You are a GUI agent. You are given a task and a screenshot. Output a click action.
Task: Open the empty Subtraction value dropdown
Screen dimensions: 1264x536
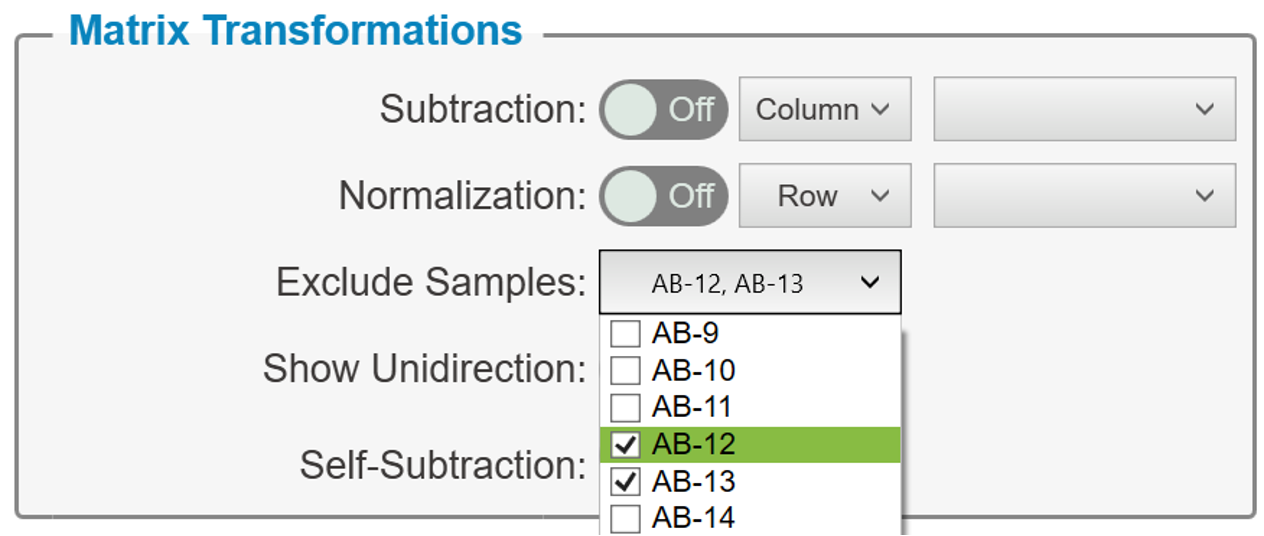click(1085, 109)
